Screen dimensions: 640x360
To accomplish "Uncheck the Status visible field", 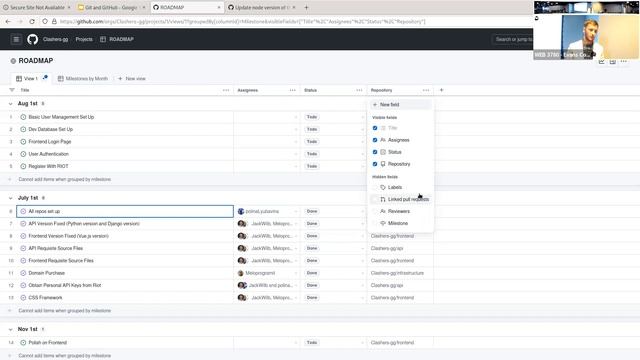I will (x=375, y=152).
